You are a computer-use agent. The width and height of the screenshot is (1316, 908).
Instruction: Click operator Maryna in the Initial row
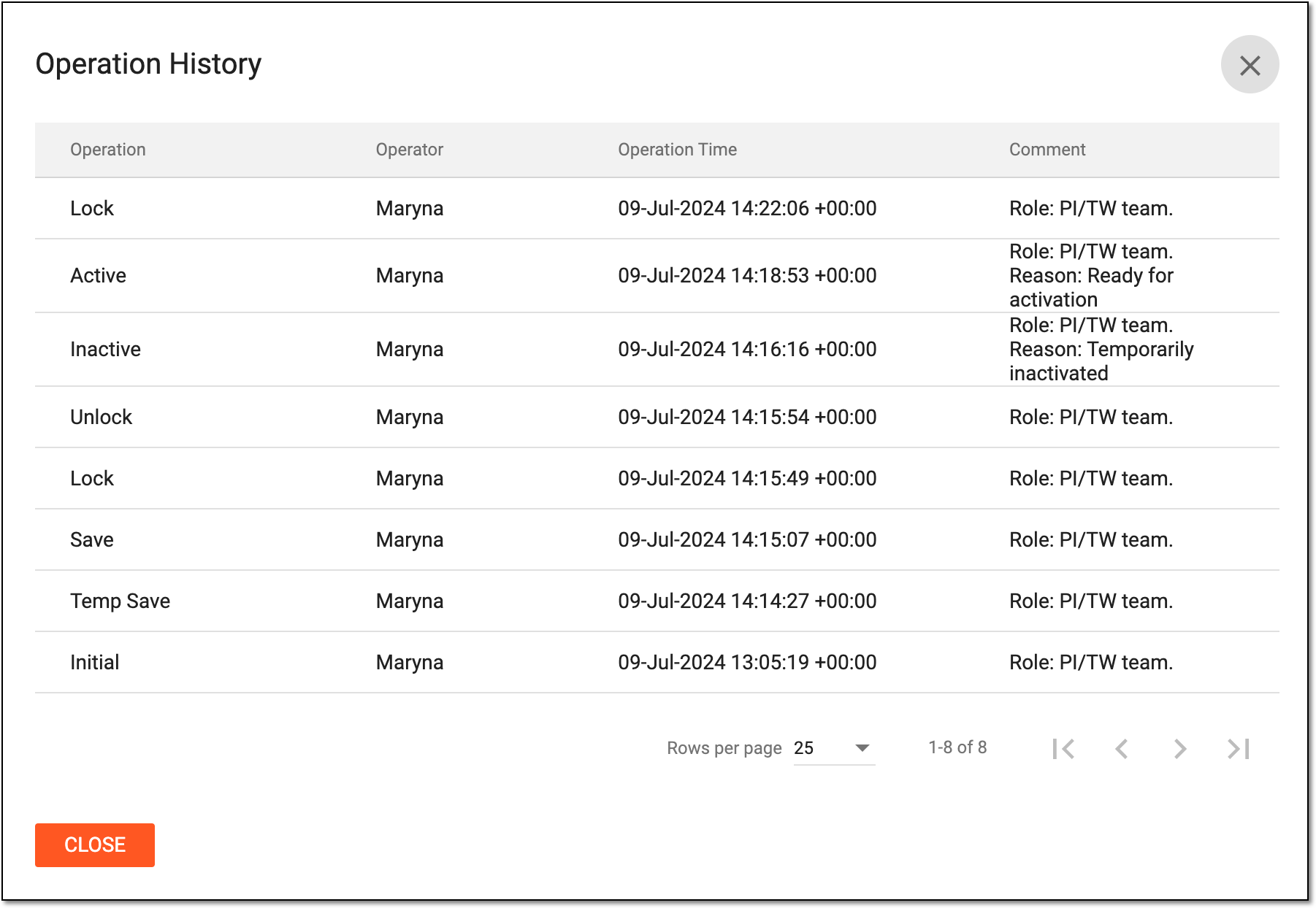tap(410, 662)
